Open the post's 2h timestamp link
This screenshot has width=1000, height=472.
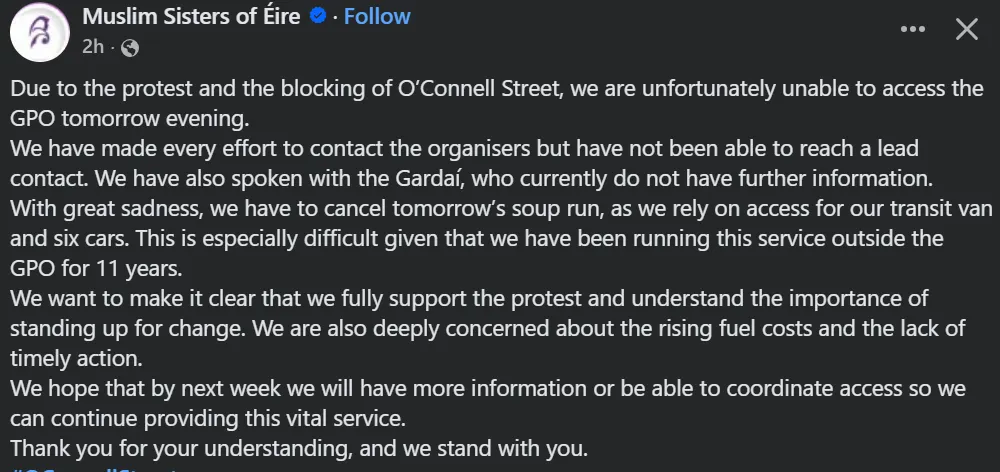pos(92,46)
